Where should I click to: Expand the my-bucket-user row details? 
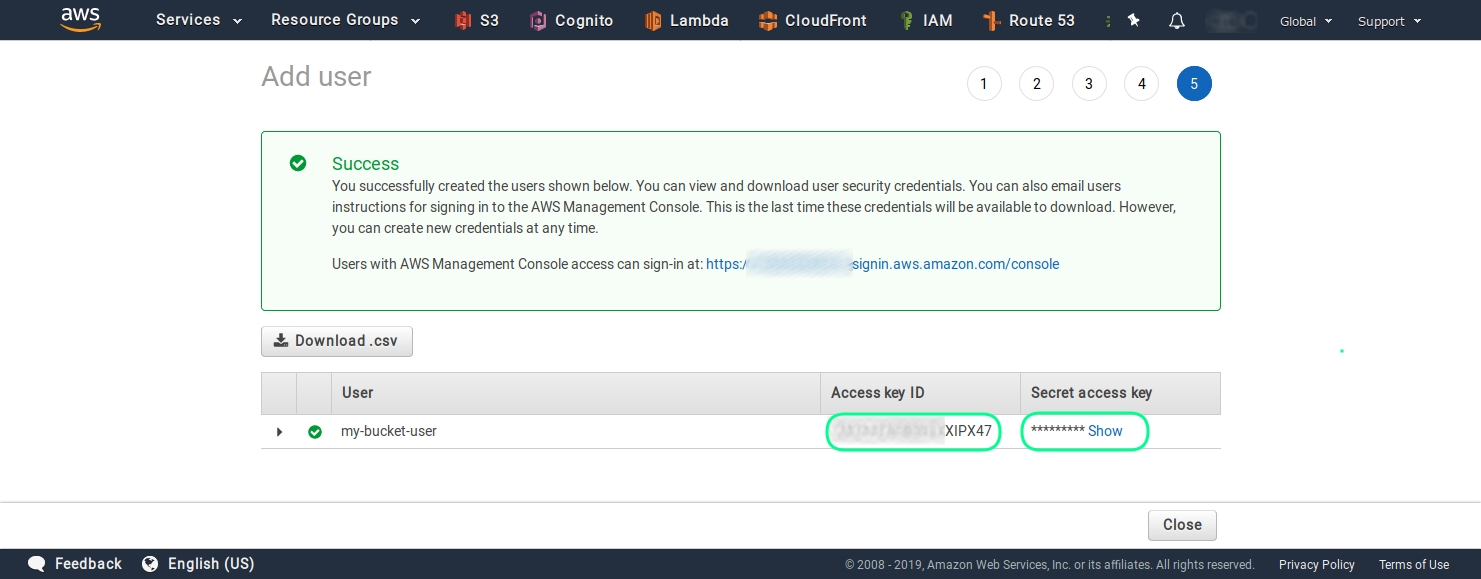point(279,432)
